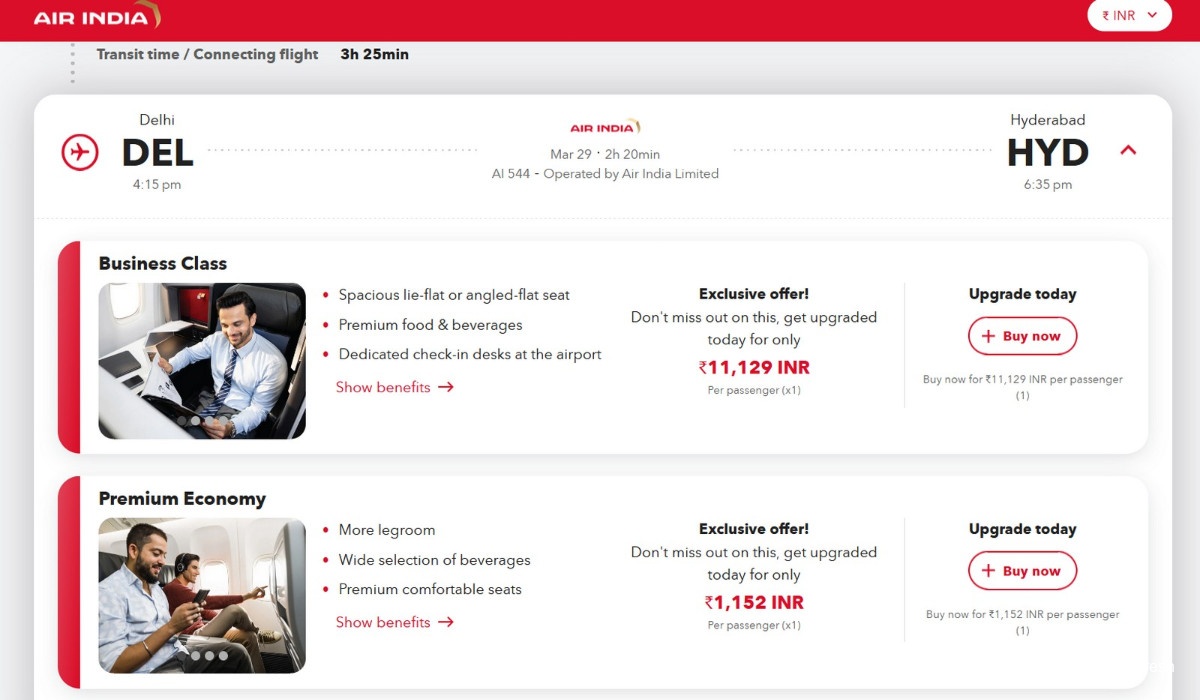Click 'Upgrade today' in Premium Economy card
This screenshot has height=700, width=1200.
pos(1023,529)
